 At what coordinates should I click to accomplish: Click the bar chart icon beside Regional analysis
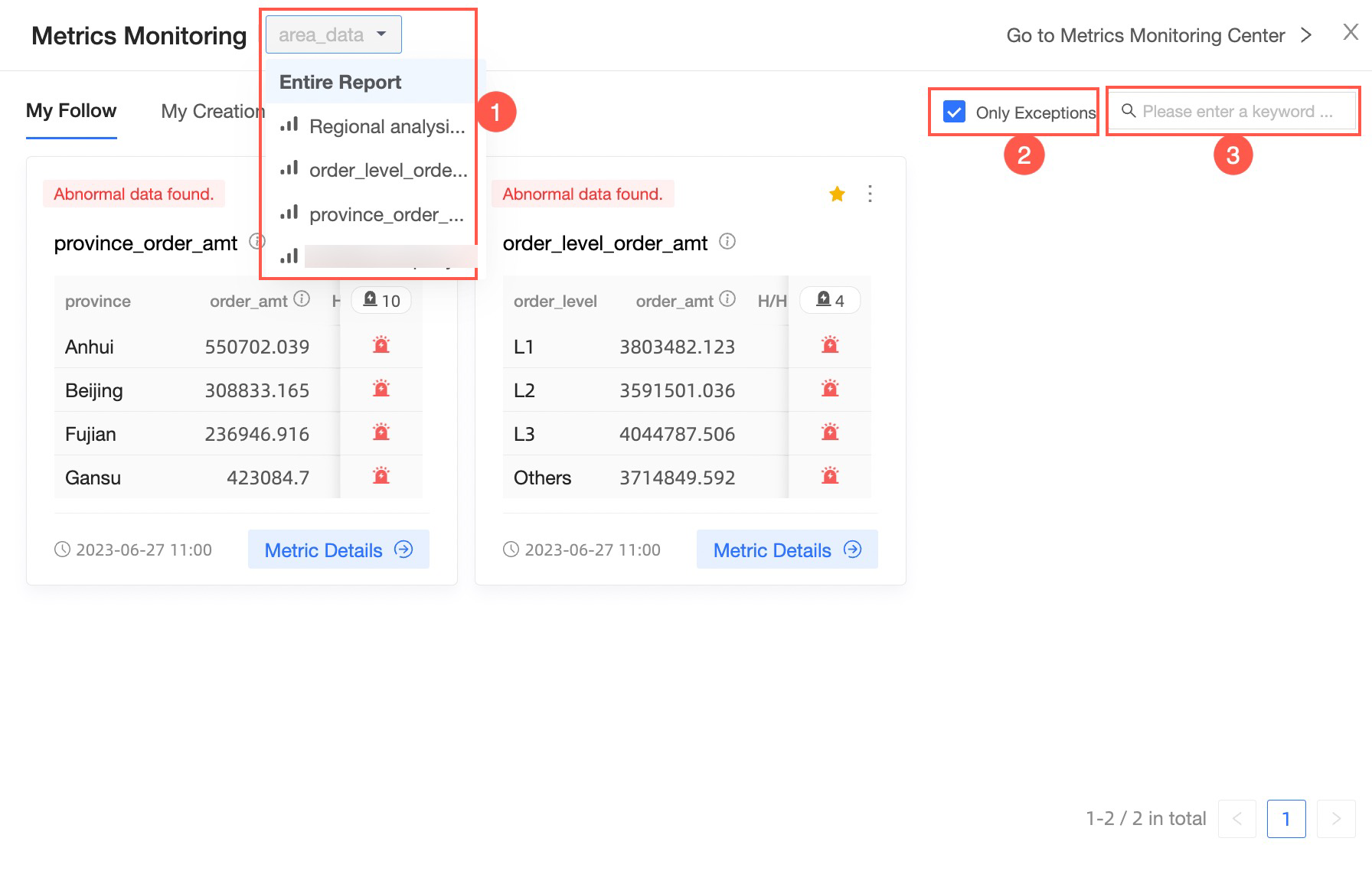(x=289, y=124)
